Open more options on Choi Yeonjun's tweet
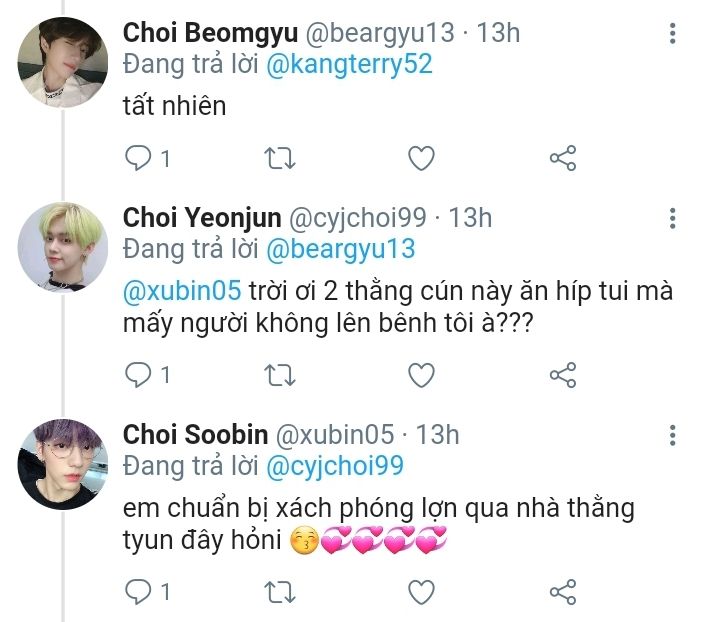Screen dimensions: 720x622 tap(673, 219)
